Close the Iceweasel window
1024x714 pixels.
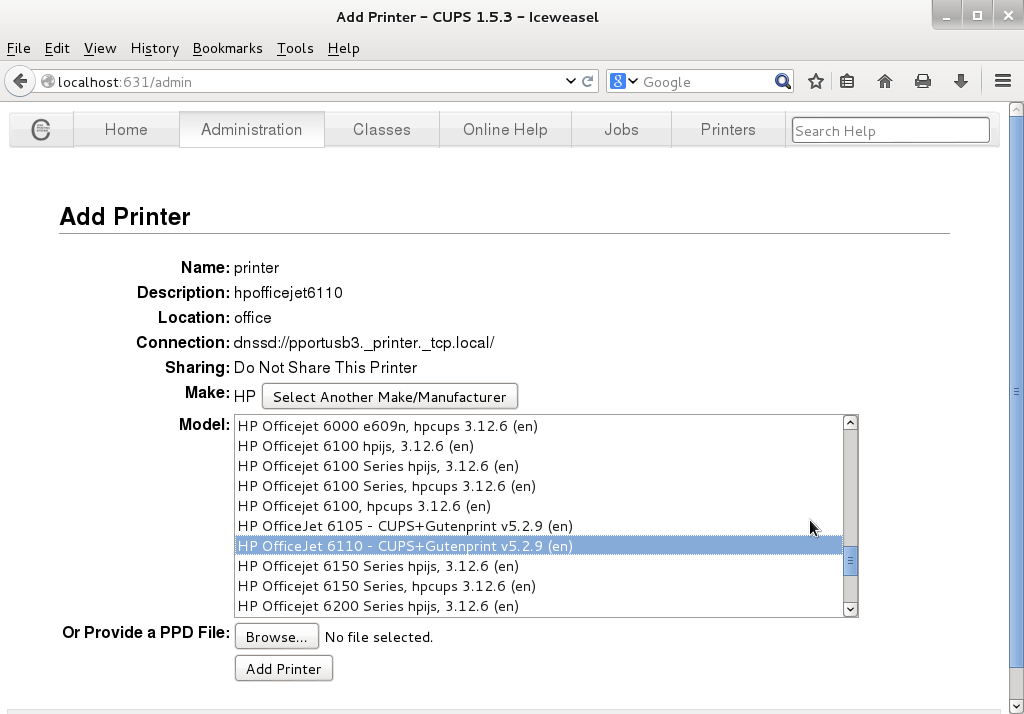point(1008,16)
